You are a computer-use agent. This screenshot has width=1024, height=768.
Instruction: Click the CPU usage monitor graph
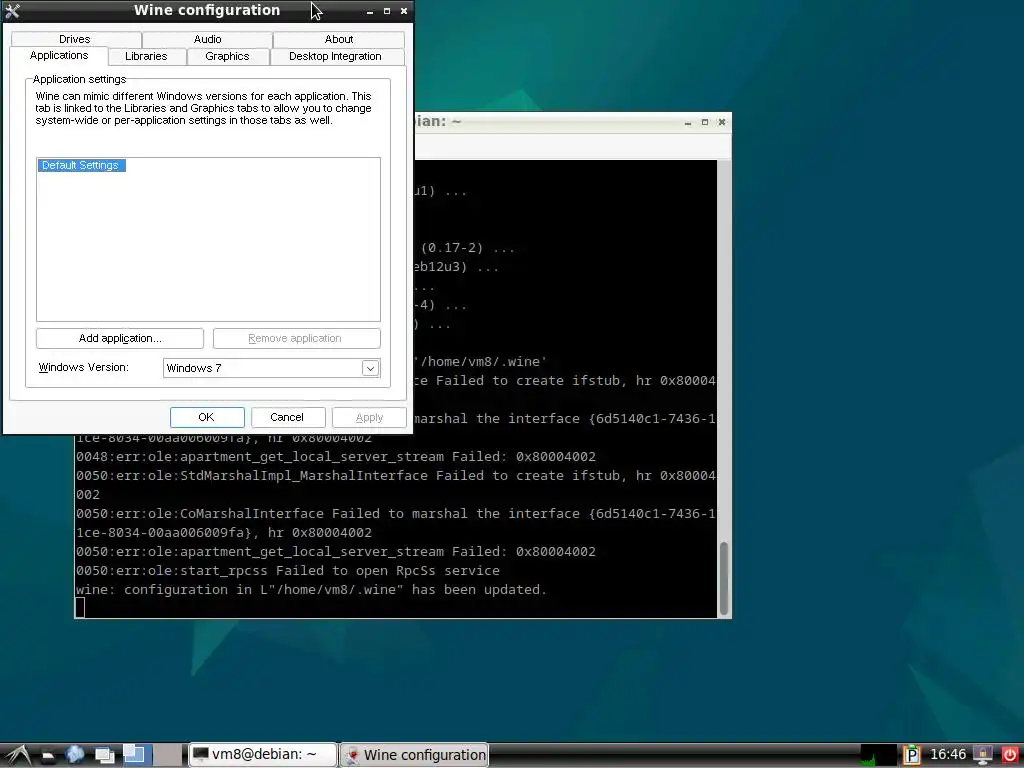(878, 755)
